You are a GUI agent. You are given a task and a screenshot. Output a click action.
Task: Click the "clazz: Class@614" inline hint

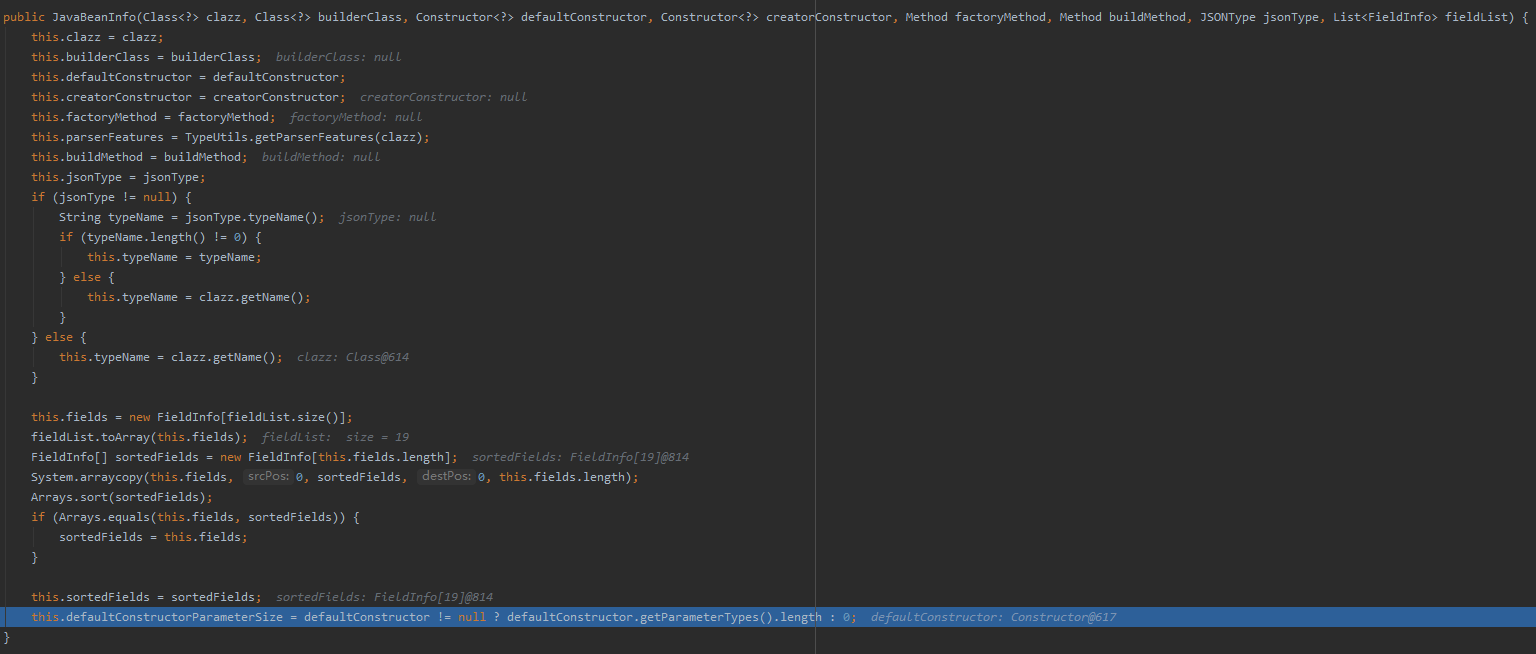353,357
